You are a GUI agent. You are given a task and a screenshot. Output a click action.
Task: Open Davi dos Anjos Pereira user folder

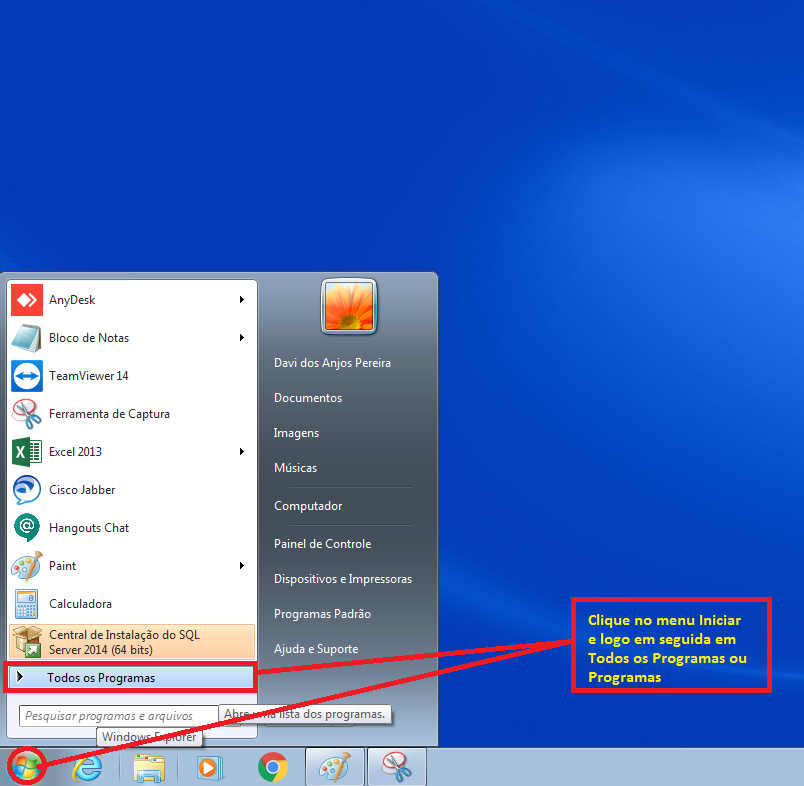coord(332,363)
